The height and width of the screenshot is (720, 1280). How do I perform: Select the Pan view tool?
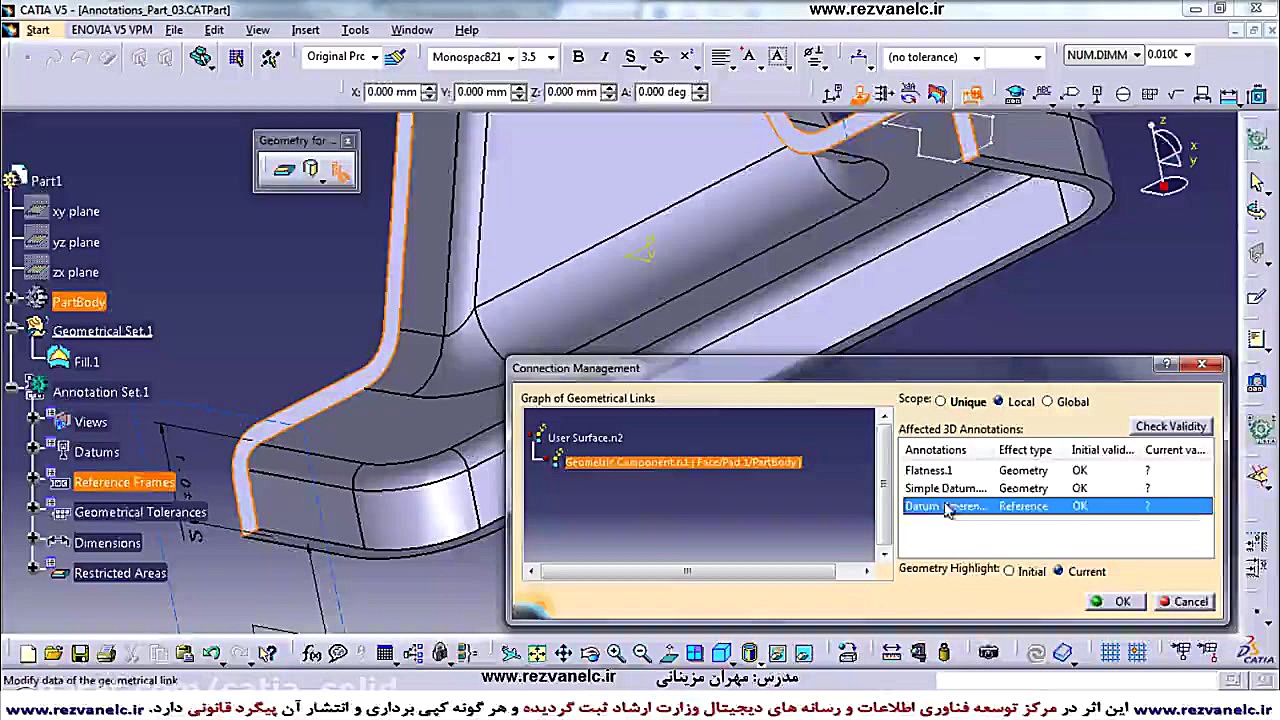pyautogui.click(x=563, y=654)
